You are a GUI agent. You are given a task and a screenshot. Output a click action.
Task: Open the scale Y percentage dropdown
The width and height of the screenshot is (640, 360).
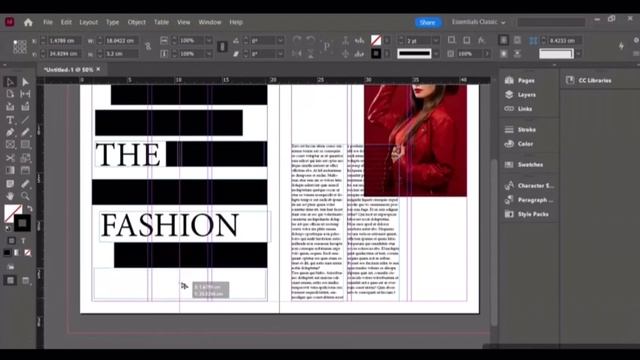(209, 53)
